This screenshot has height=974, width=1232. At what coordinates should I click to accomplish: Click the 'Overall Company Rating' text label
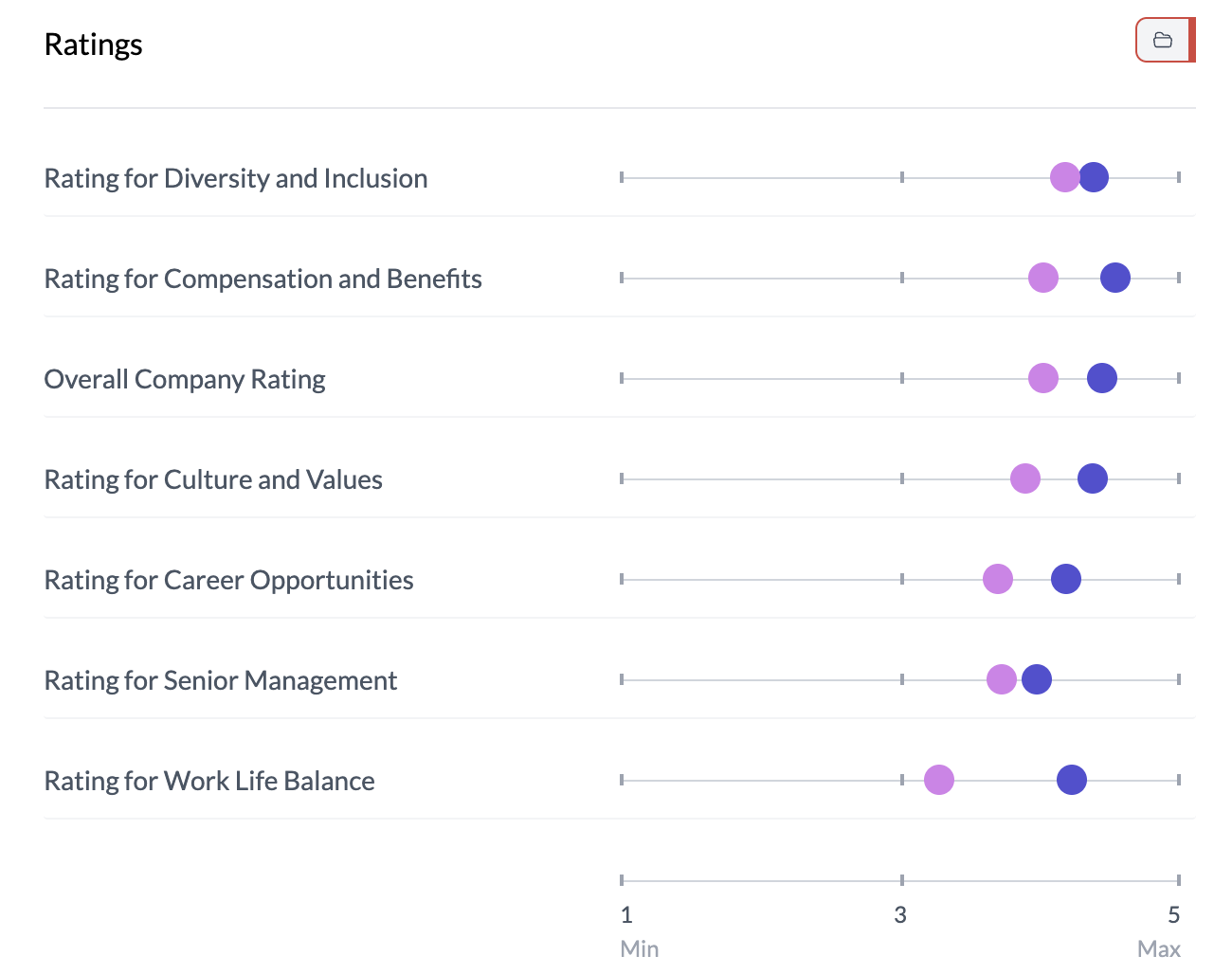click(185, 378)
